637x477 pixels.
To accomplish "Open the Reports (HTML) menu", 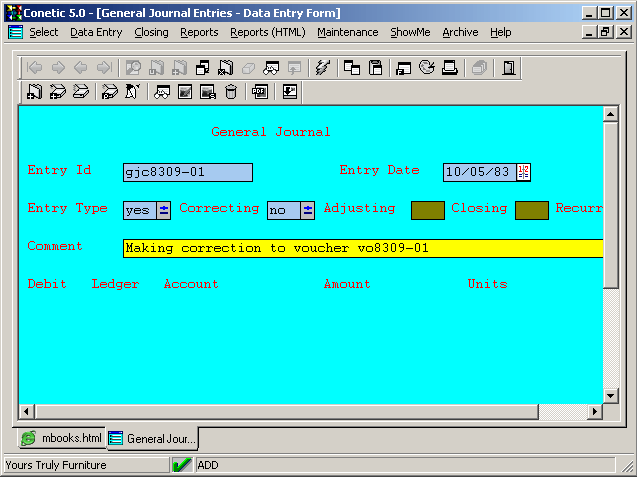I will (267, 32).
